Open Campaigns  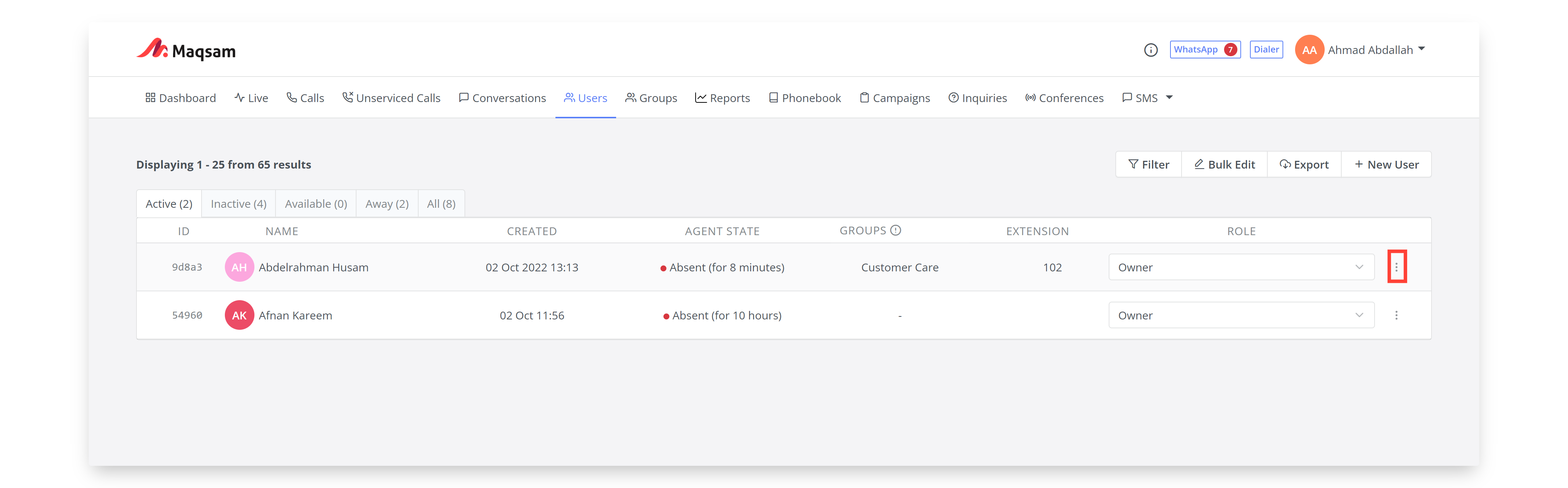(895, 98)
